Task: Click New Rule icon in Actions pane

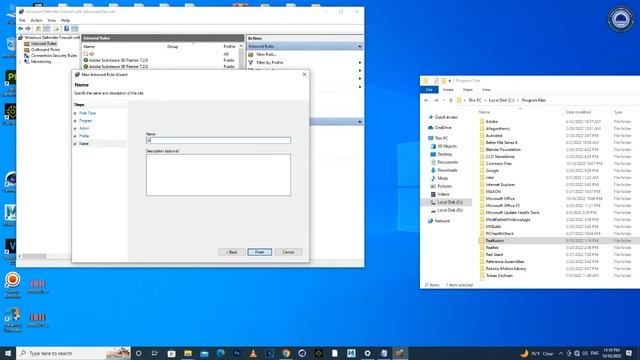Action: click(251, 54)
